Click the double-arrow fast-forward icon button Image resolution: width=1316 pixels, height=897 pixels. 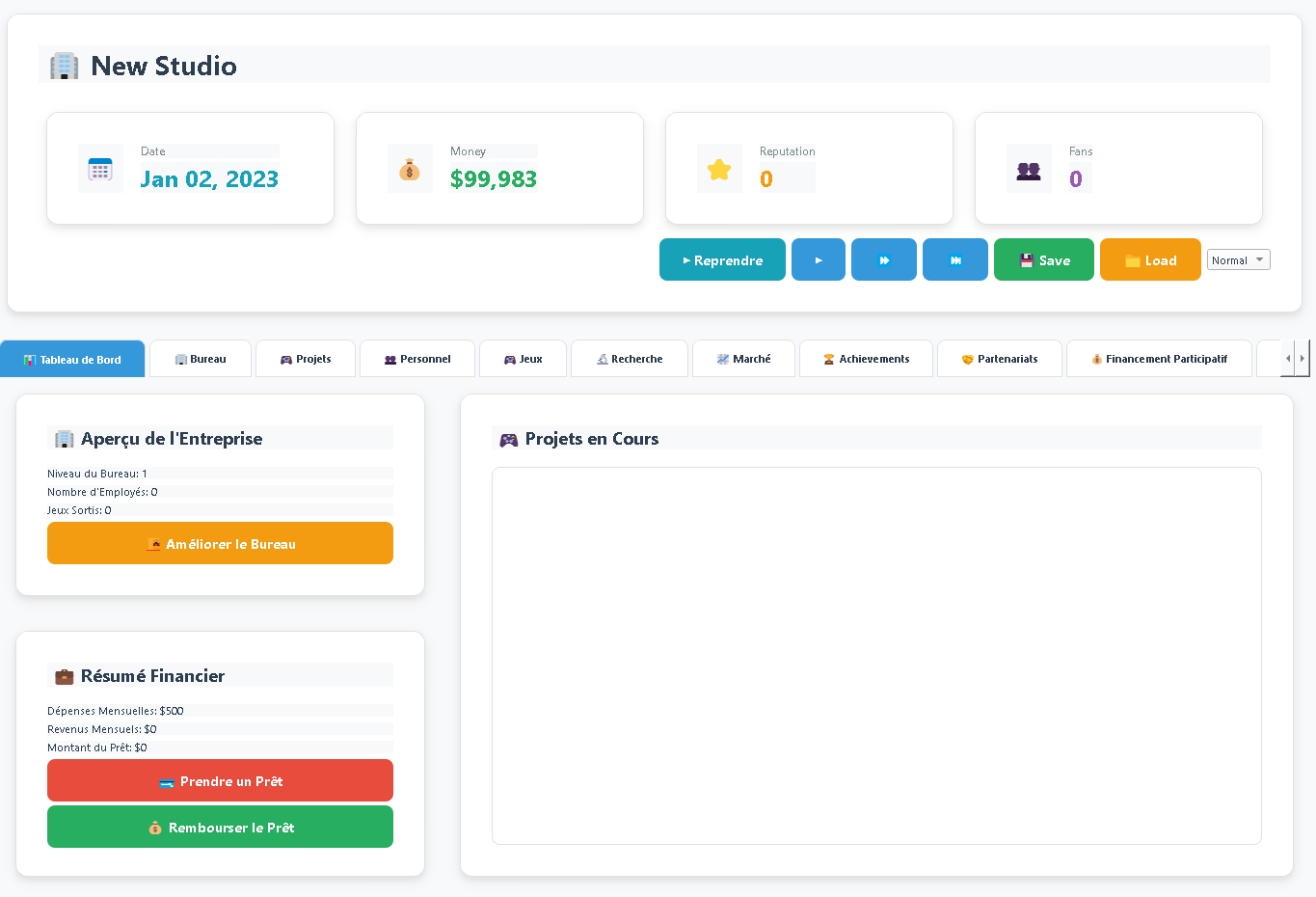coord(883,259)
